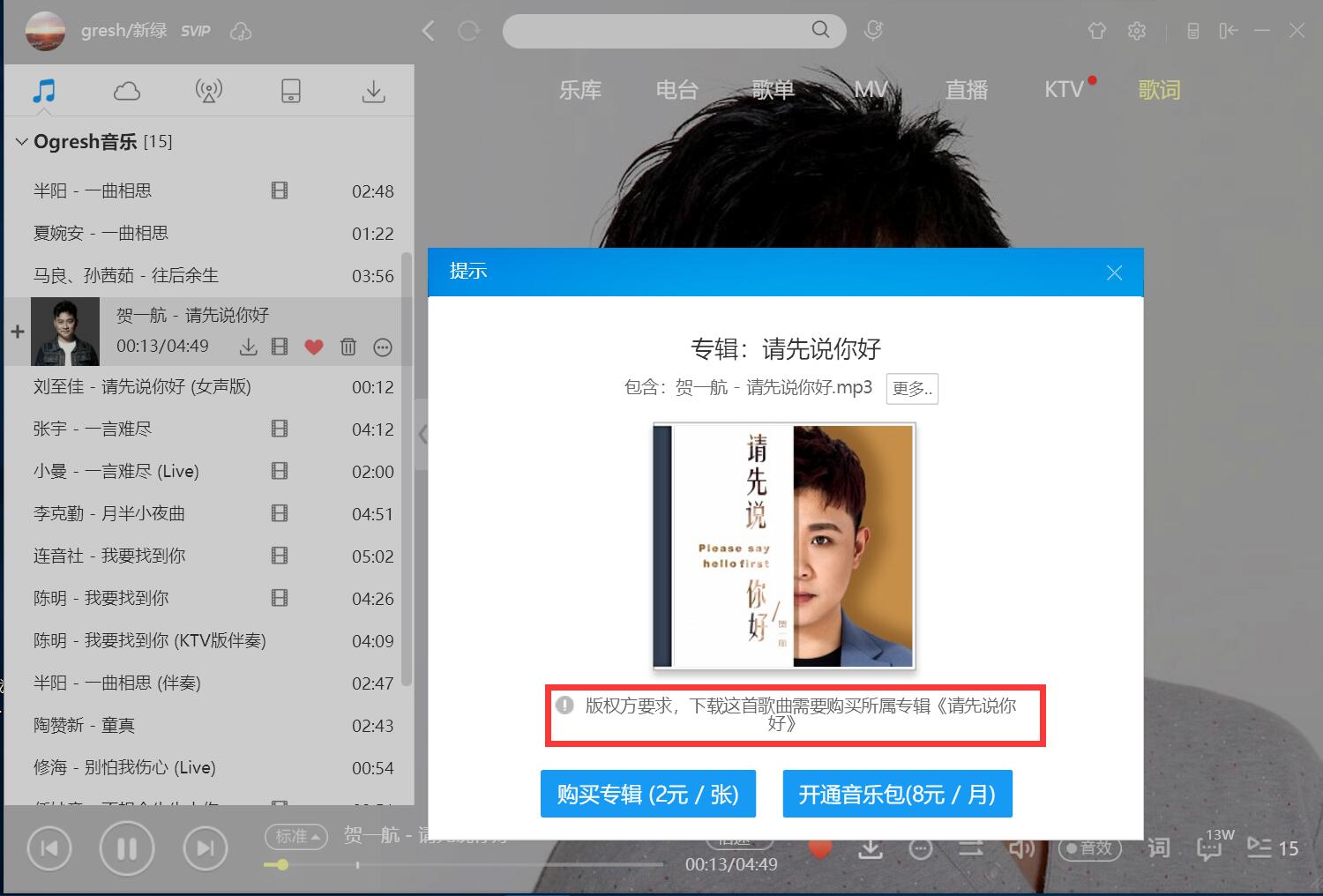Click the 更多.. button in dialog

(912, 388)
